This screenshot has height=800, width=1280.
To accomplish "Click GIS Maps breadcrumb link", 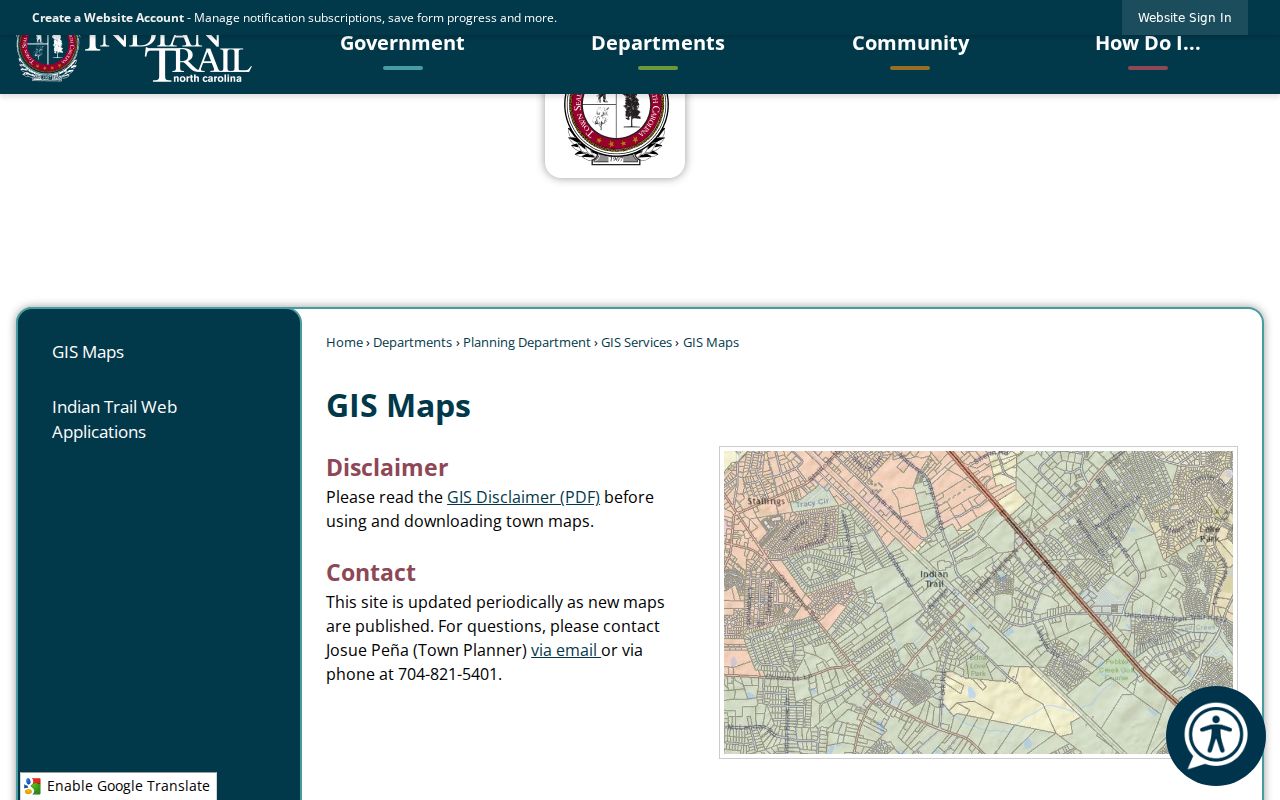I will 711,342.
